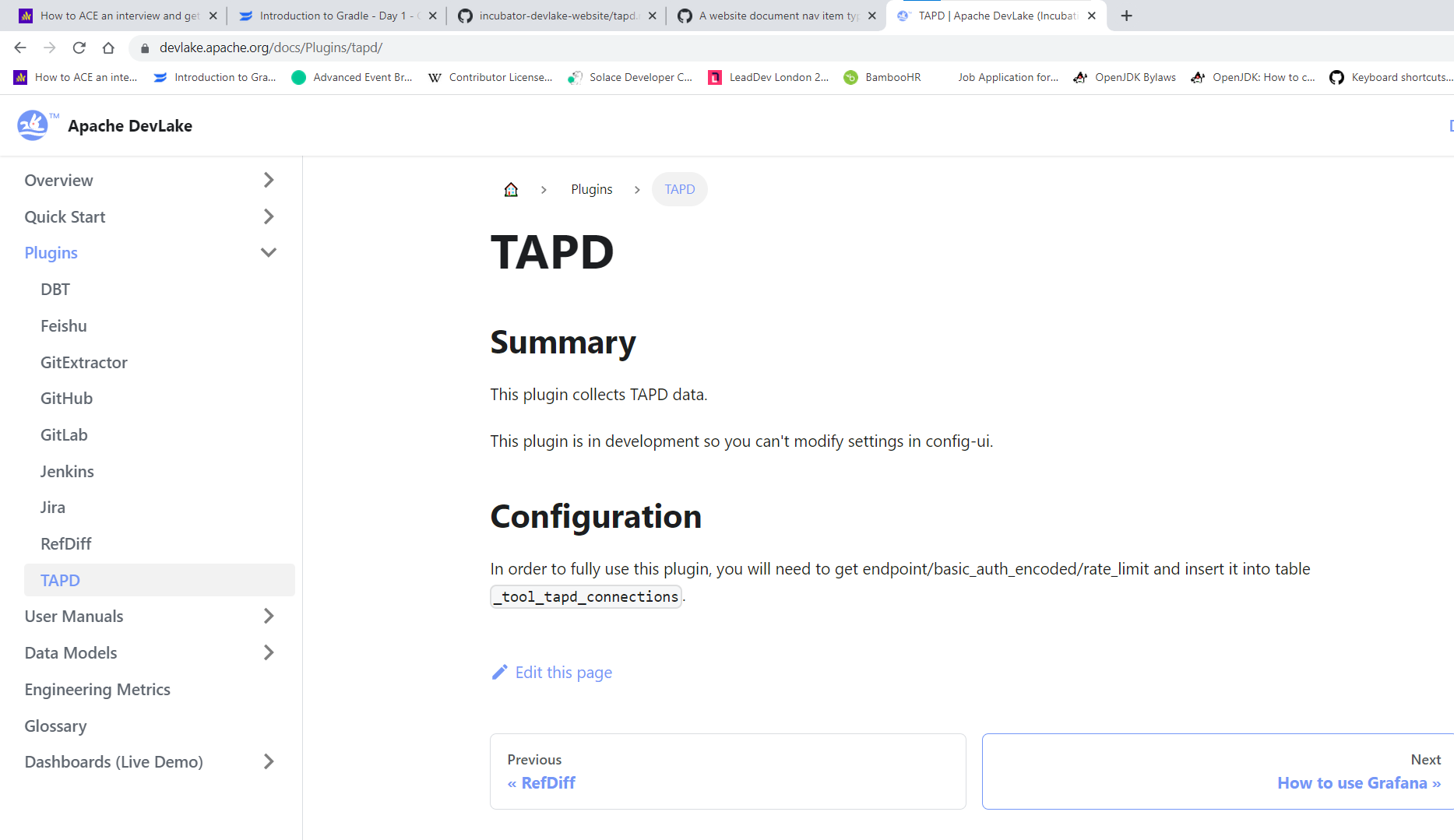This screenshot has width=1454, height=840.
Task: Open the RefDiff plugin page
Action: click(66, 543)
